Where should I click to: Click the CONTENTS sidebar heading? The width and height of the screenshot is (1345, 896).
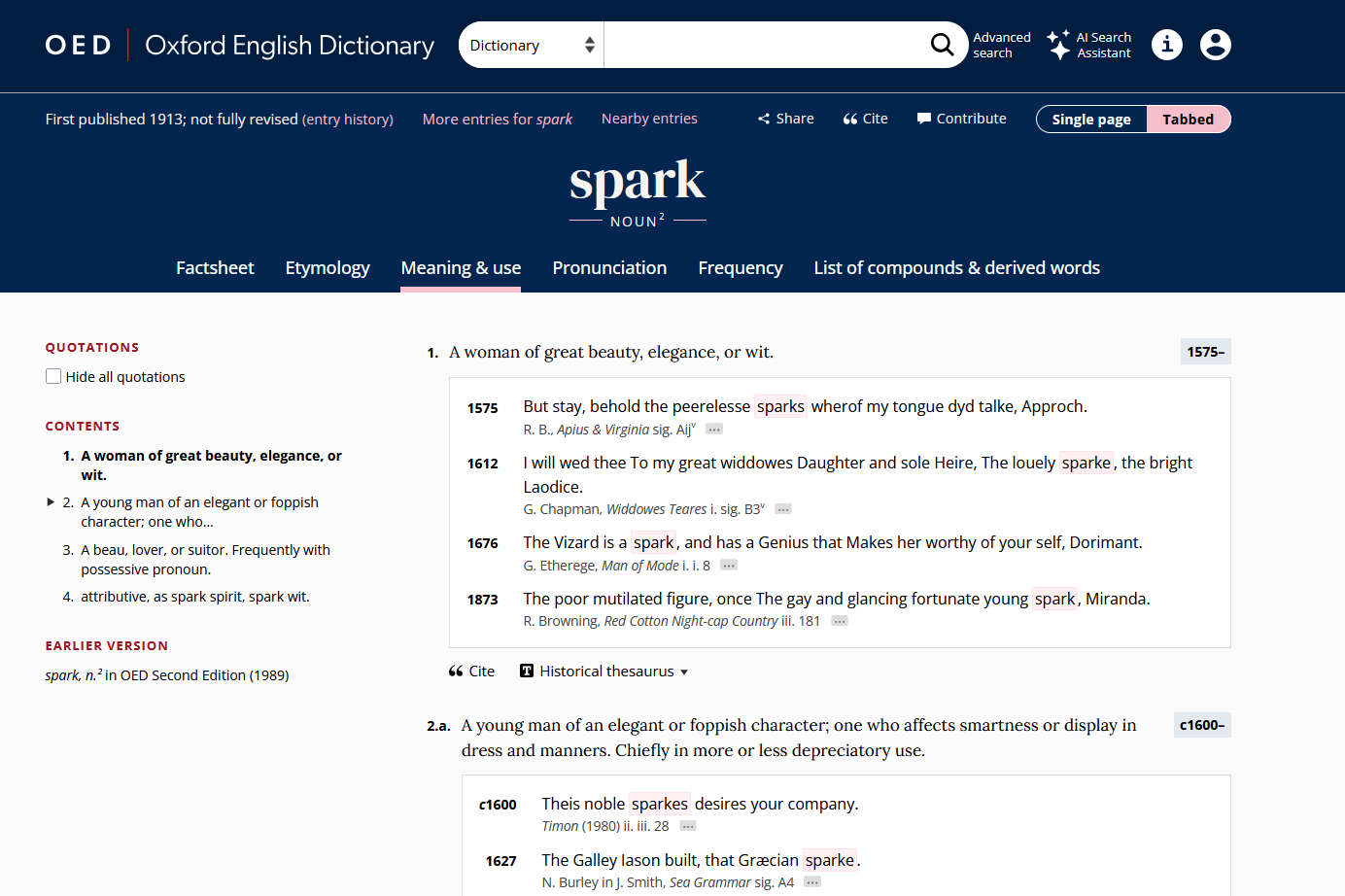click(x=83, y=426)
